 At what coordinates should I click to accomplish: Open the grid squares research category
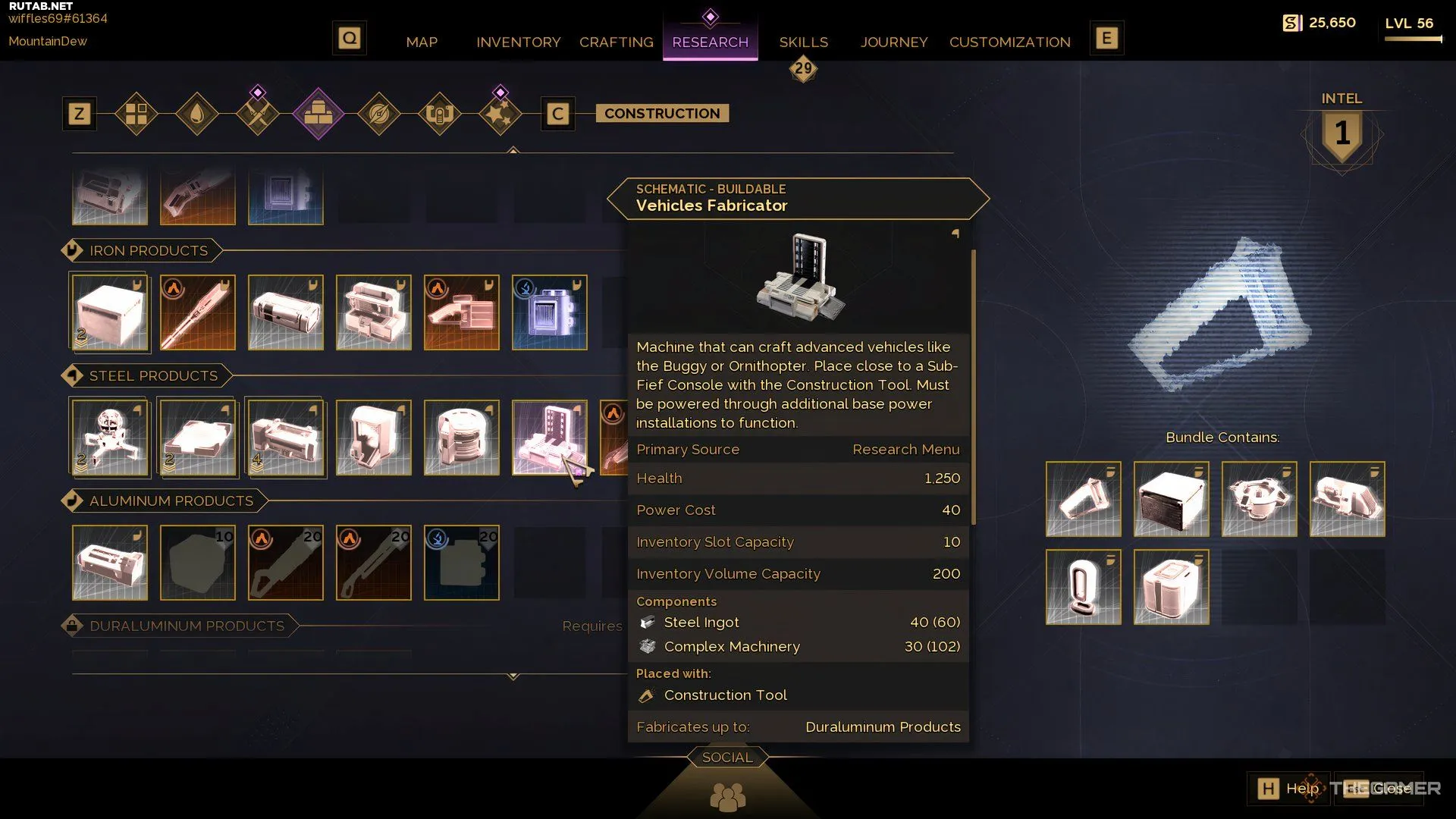point(136,114)
